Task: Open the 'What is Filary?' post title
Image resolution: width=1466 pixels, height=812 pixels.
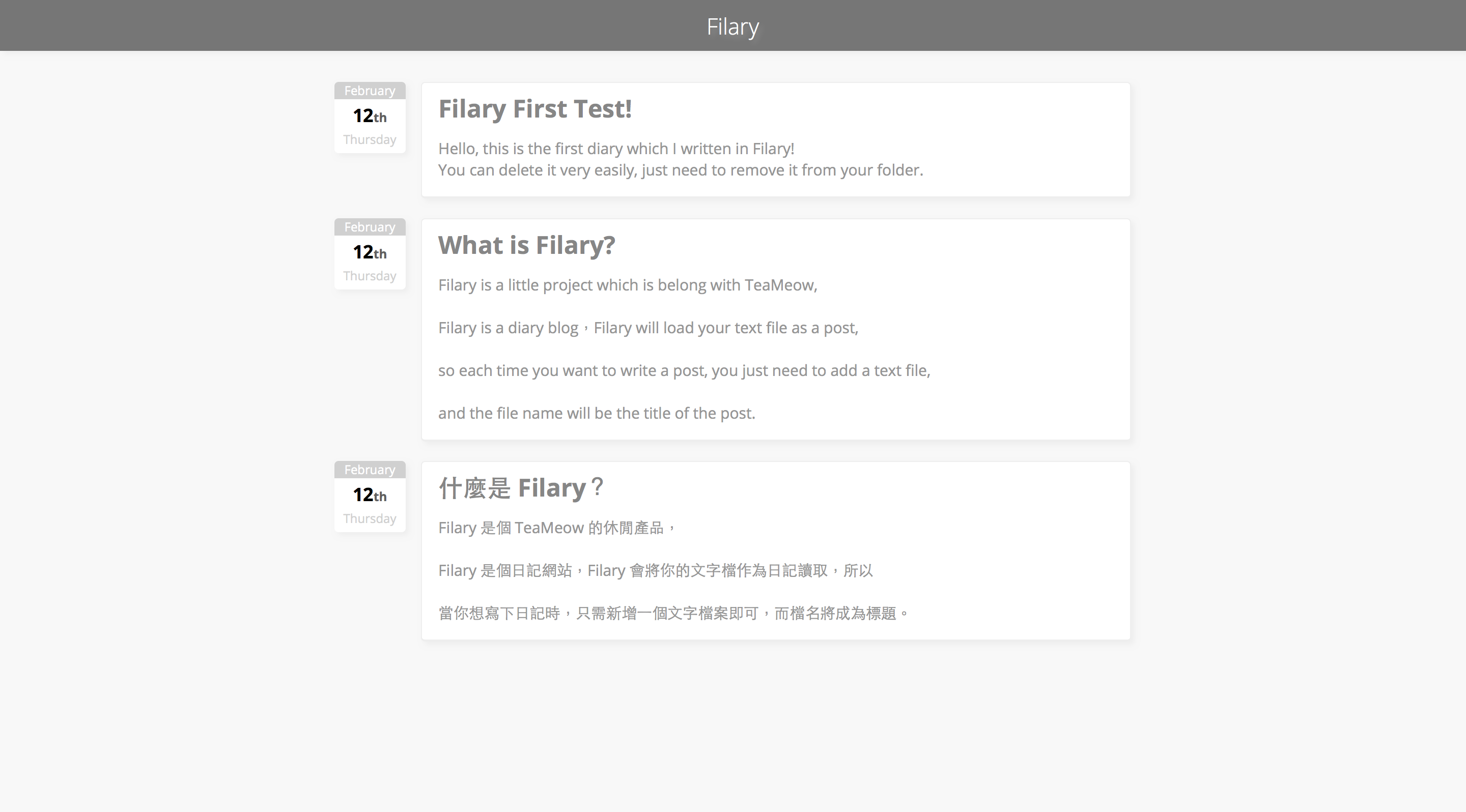Action: point(526,245)
